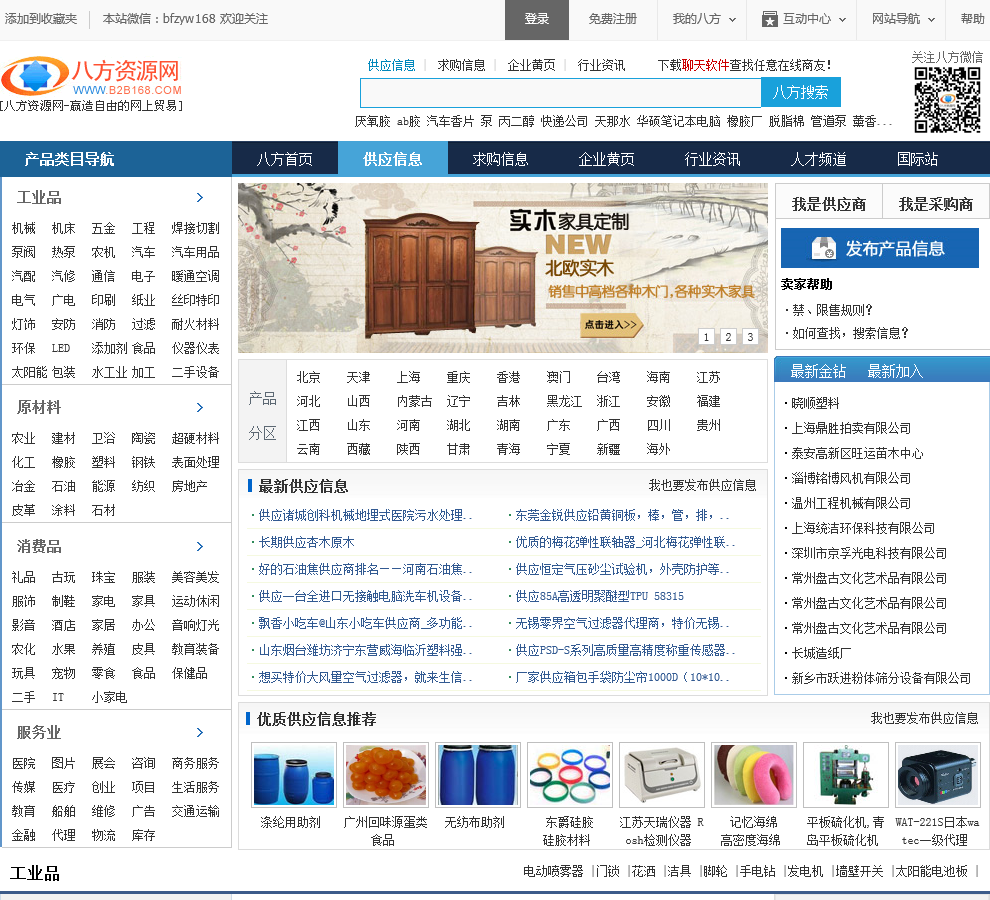Open 八方首页 in main navigation
Image resolution: width=990 pixels, height=900 pixels.
click(x=285, y=159)
